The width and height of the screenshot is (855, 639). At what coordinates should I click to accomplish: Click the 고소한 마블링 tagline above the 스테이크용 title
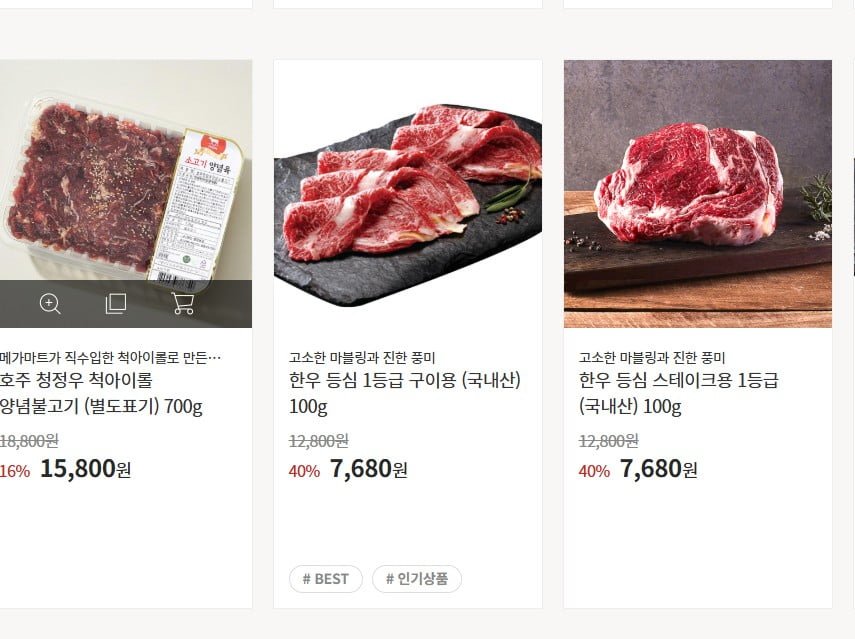(x=652, y=357)
